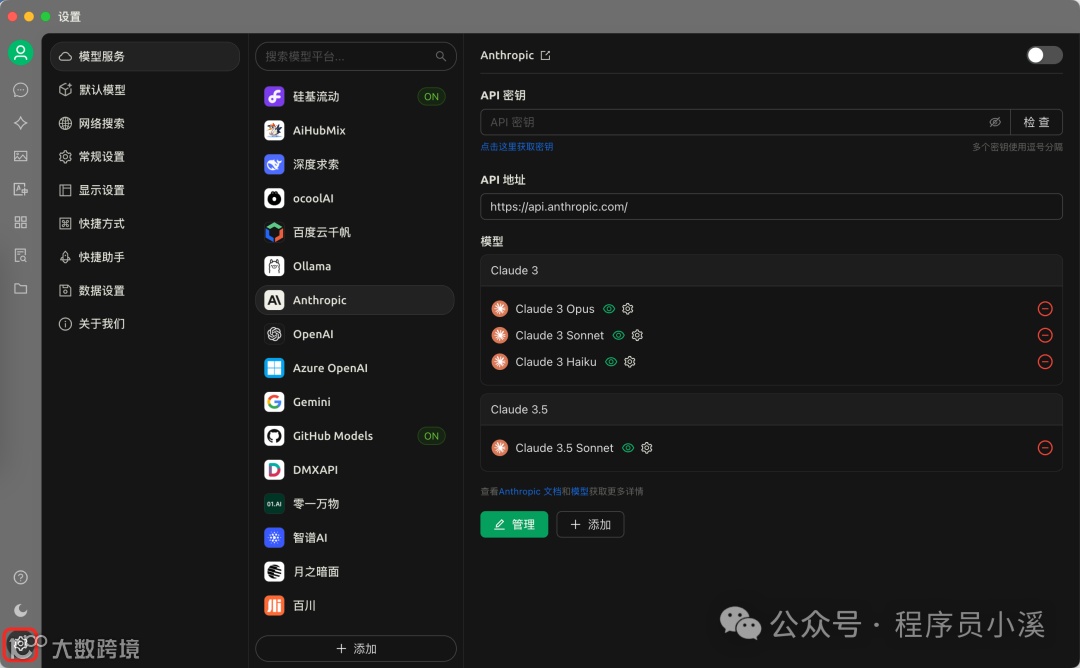Switch theme with the moon icon
Image resolution: width=1080 pixels, height=668 pixels.
click(21, 610)
